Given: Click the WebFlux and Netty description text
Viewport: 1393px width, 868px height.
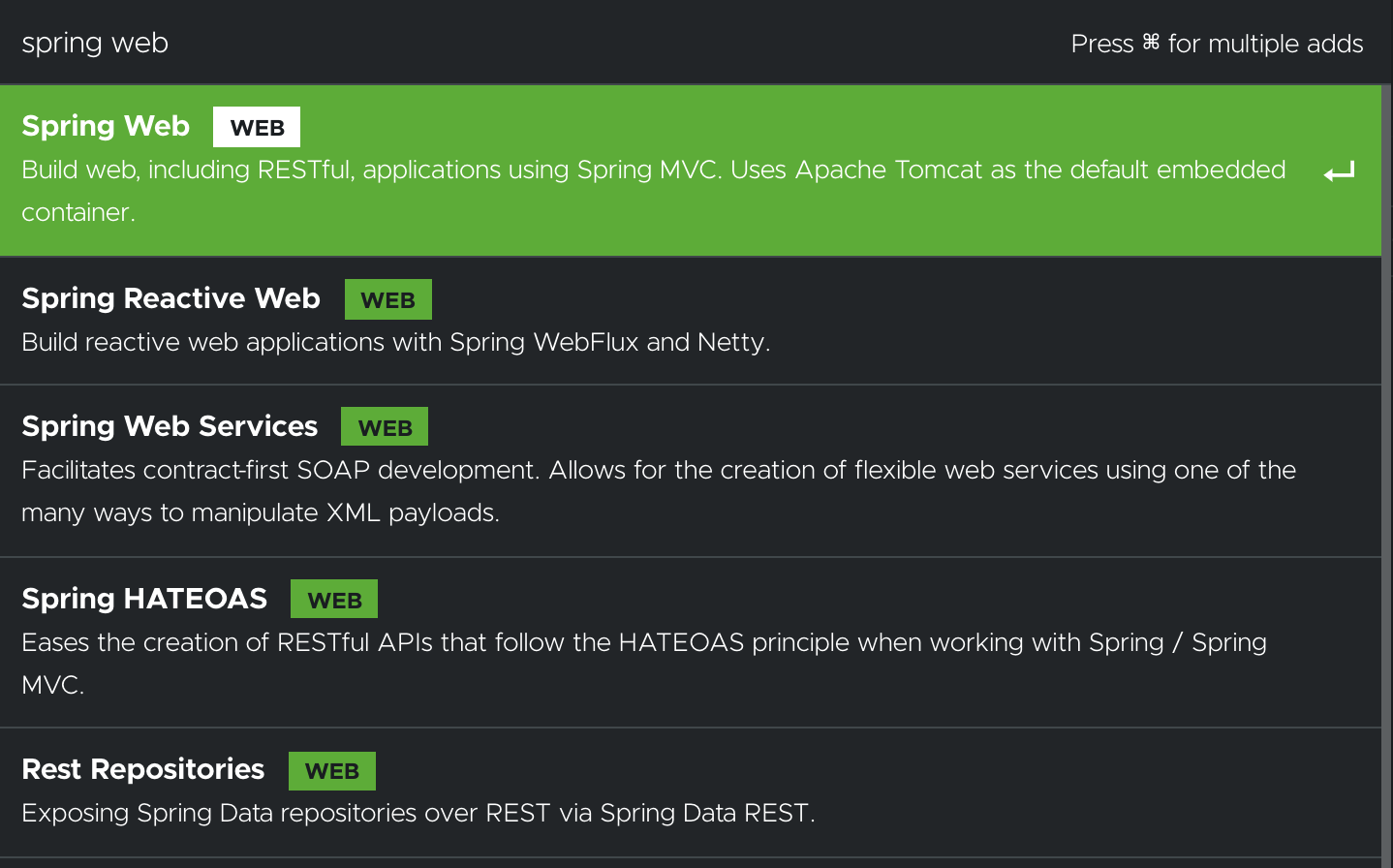Looking at the screenshot, I should tap(395, 343).
